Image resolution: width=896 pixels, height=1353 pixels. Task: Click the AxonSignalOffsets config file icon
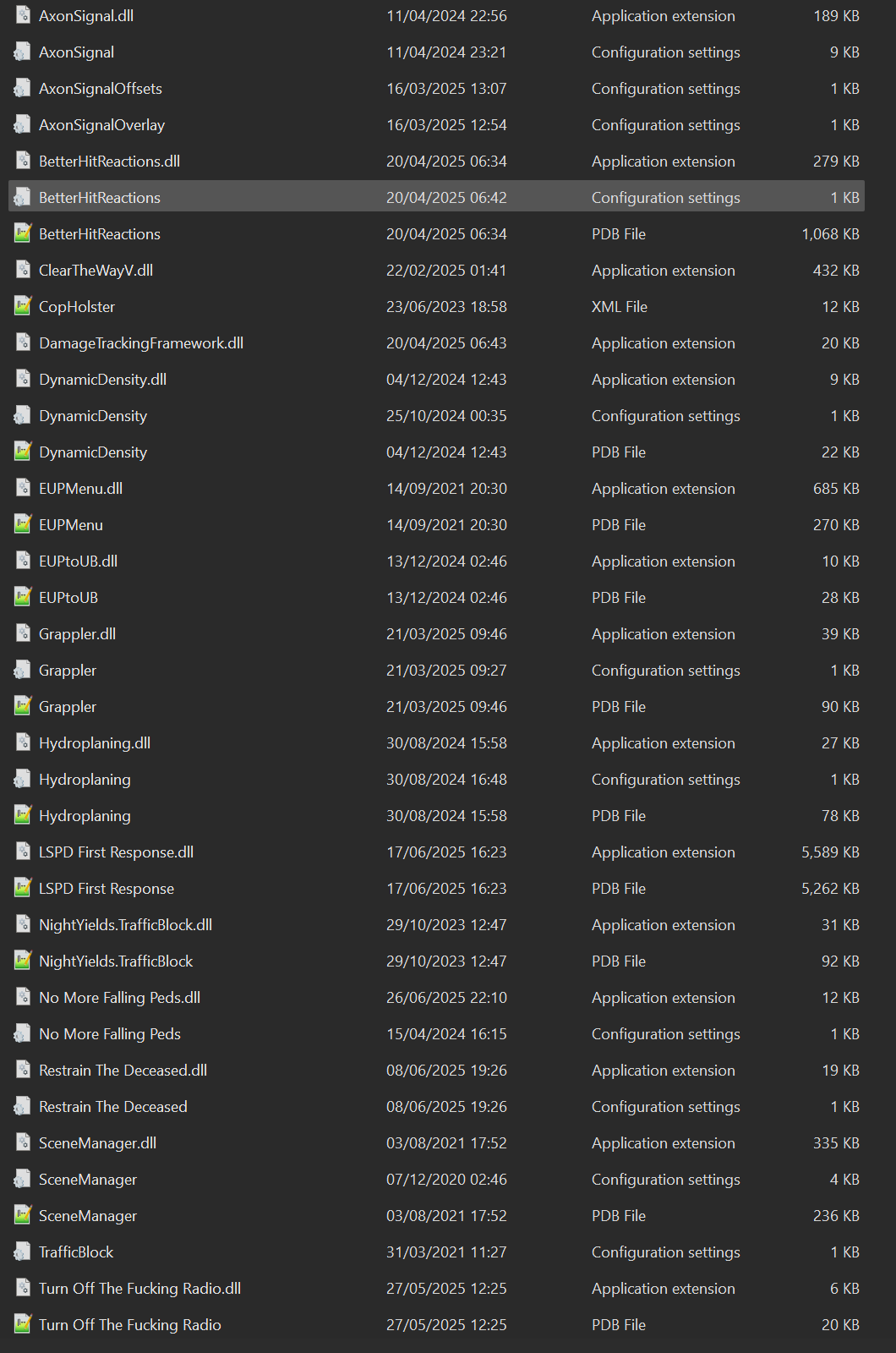[23, 89]
